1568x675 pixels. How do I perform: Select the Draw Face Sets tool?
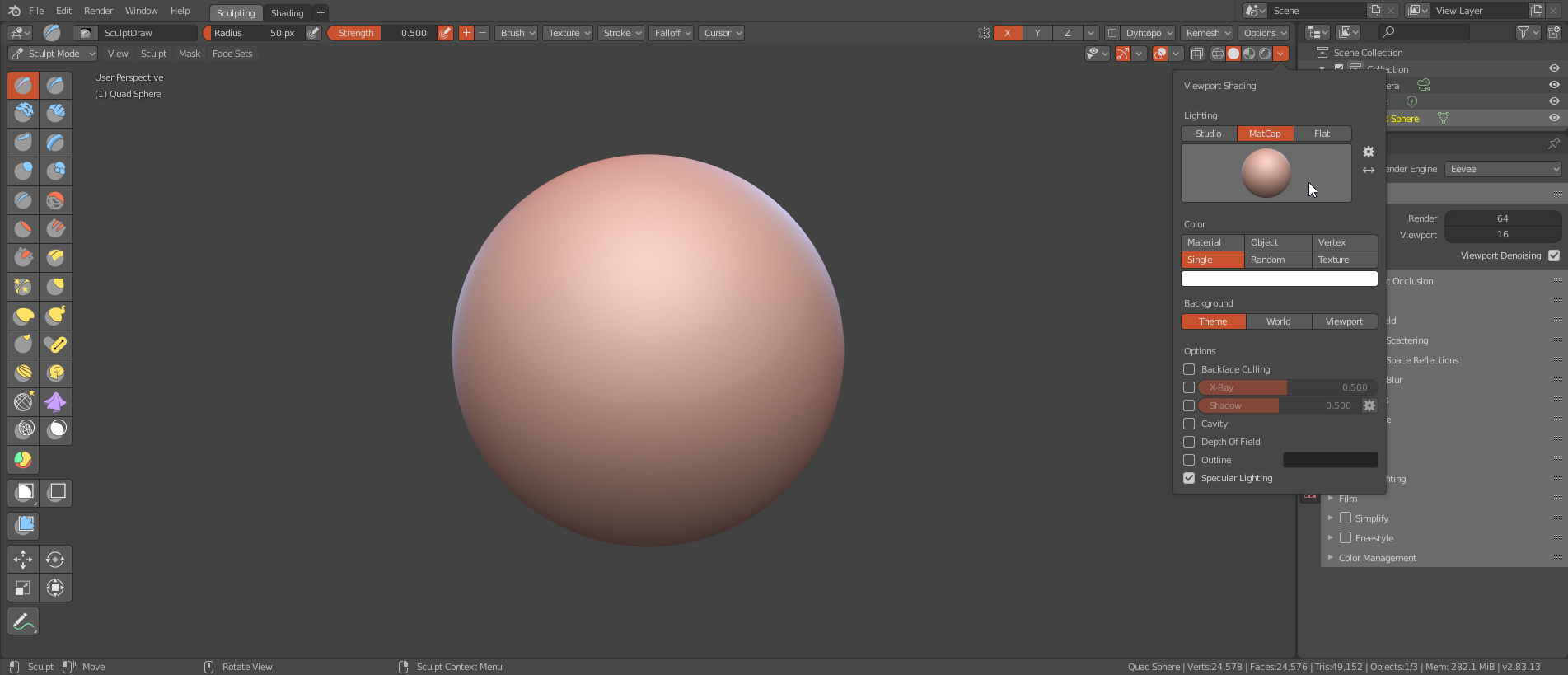[23, 460]
